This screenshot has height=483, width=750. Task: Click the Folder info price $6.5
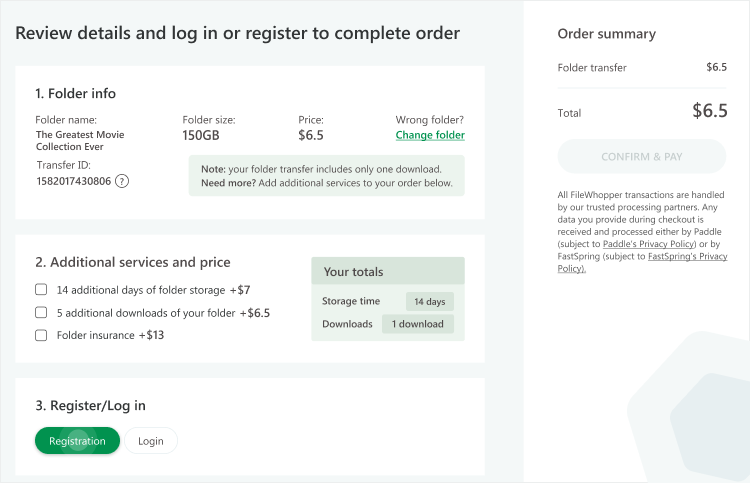tap(311, 135)
